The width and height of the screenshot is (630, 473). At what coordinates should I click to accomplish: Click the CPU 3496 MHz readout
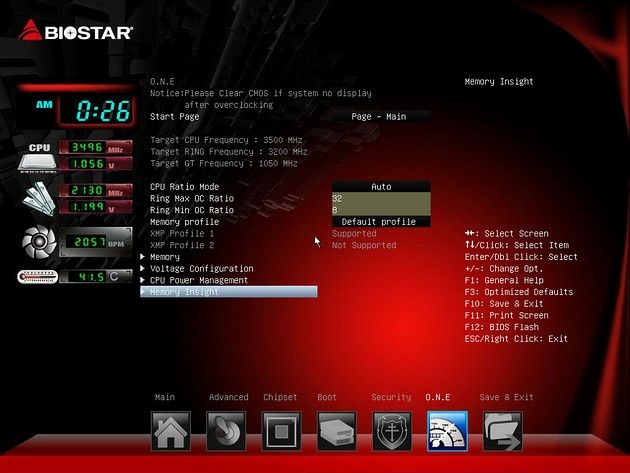(x=96, y=147)
